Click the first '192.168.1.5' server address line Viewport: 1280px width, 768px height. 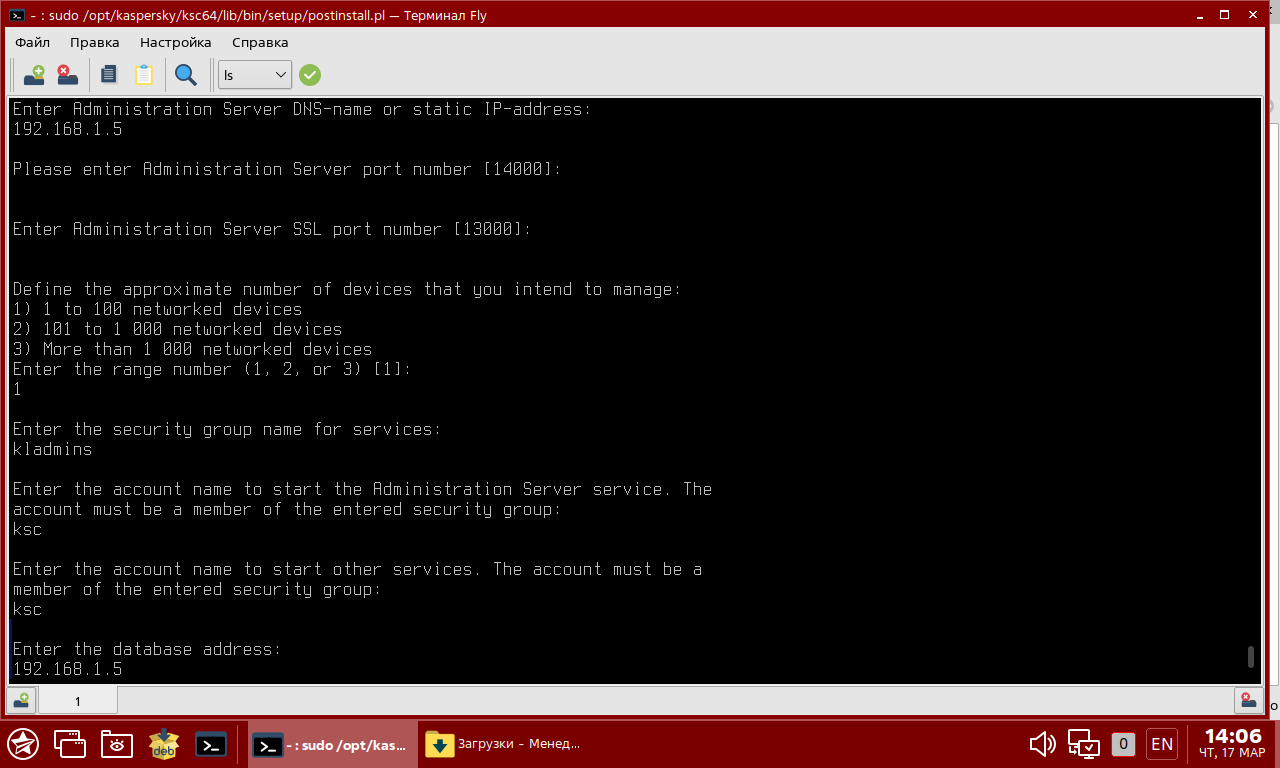pyautogui.click(x=67, y=129)
